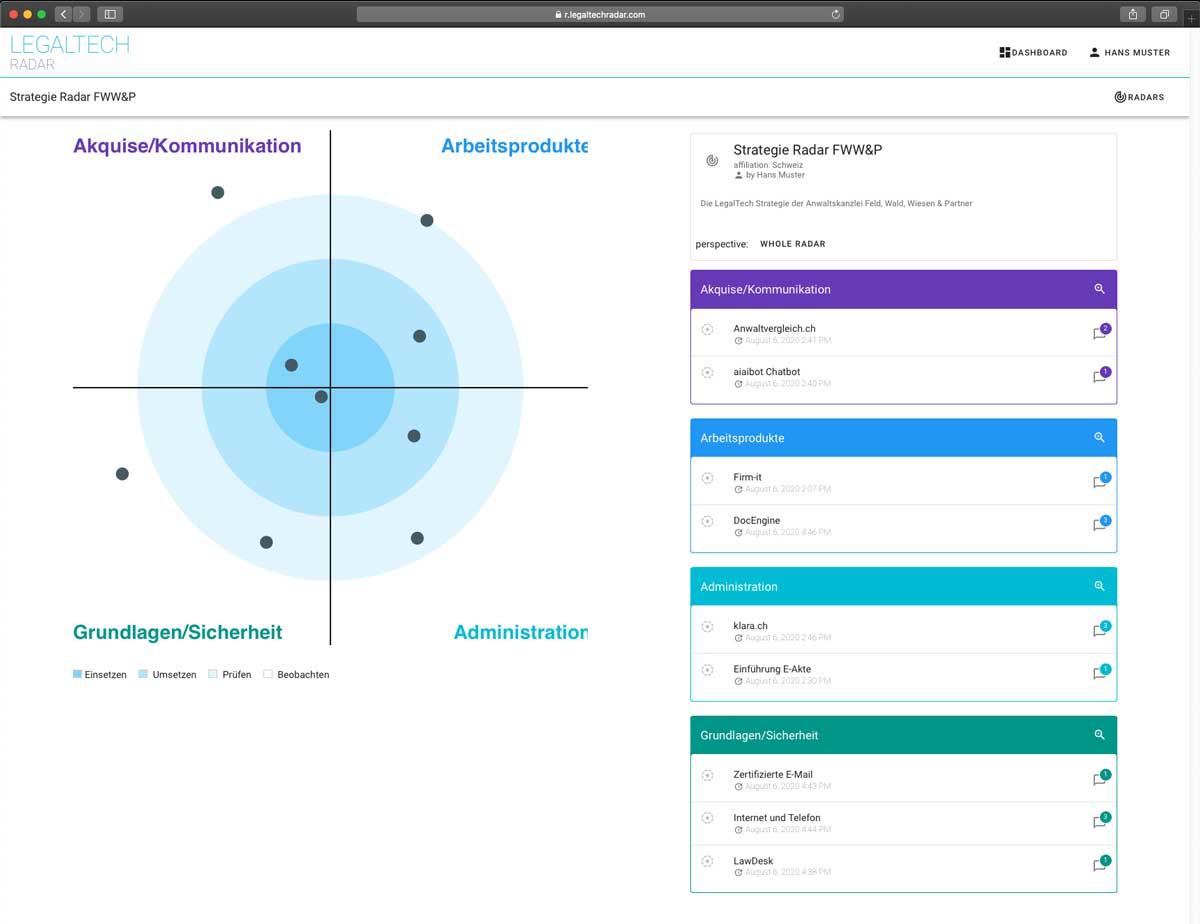Toggle the Beobachten legend box
The image size is (1200, 924).
(268, 675)
